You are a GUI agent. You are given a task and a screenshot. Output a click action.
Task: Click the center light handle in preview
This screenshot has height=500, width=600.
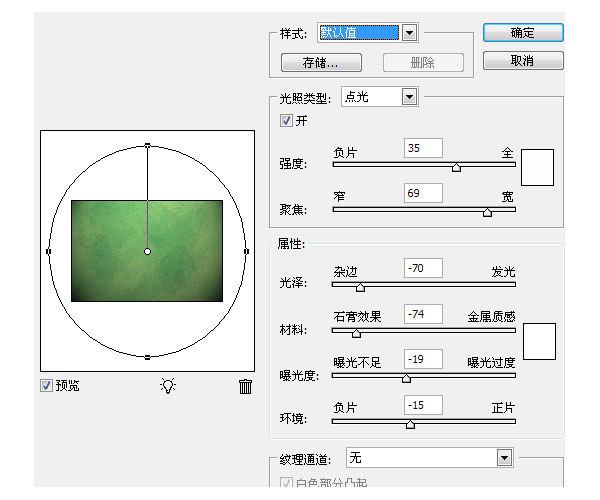147,251
